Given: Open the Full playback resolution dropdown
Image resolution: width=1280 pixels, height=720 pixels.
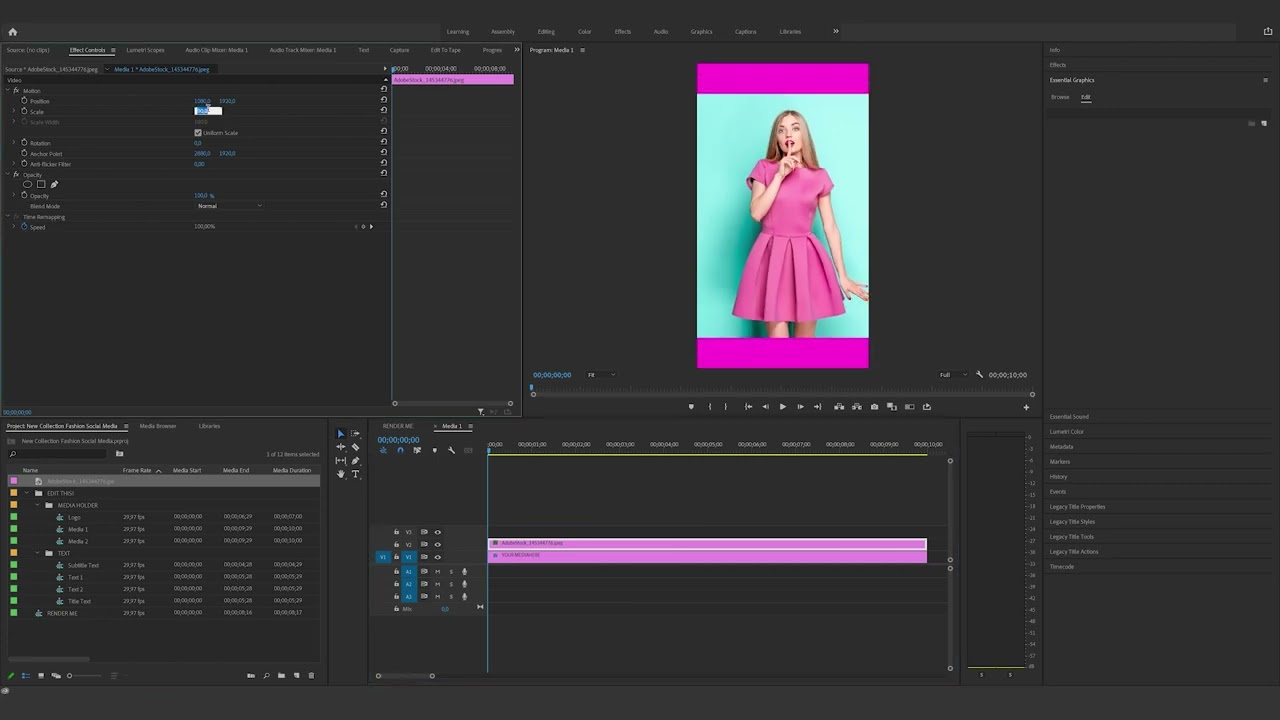Looking at the screenshot, I should (x=952, y=375).
